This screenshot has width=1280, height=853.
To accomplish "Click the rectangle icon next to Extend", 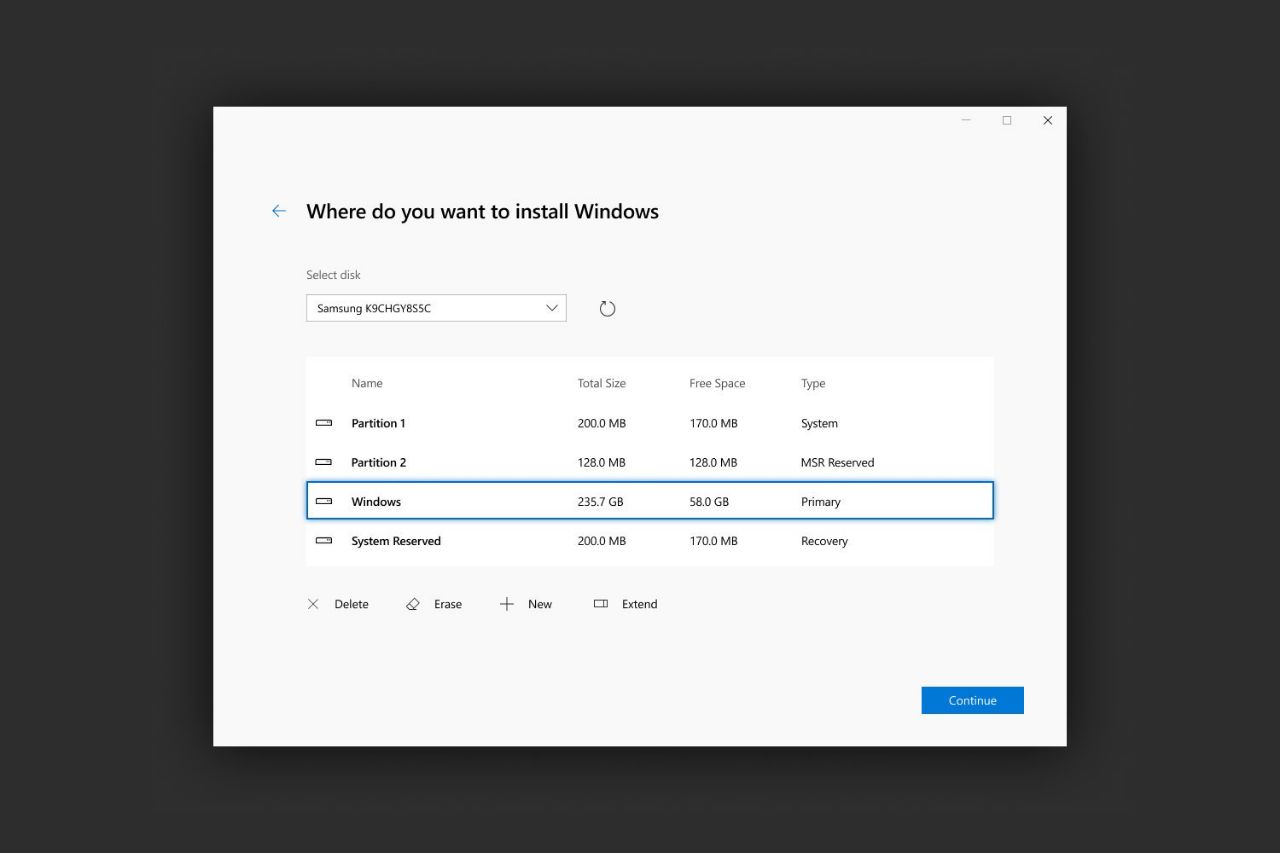I will 601,604.
